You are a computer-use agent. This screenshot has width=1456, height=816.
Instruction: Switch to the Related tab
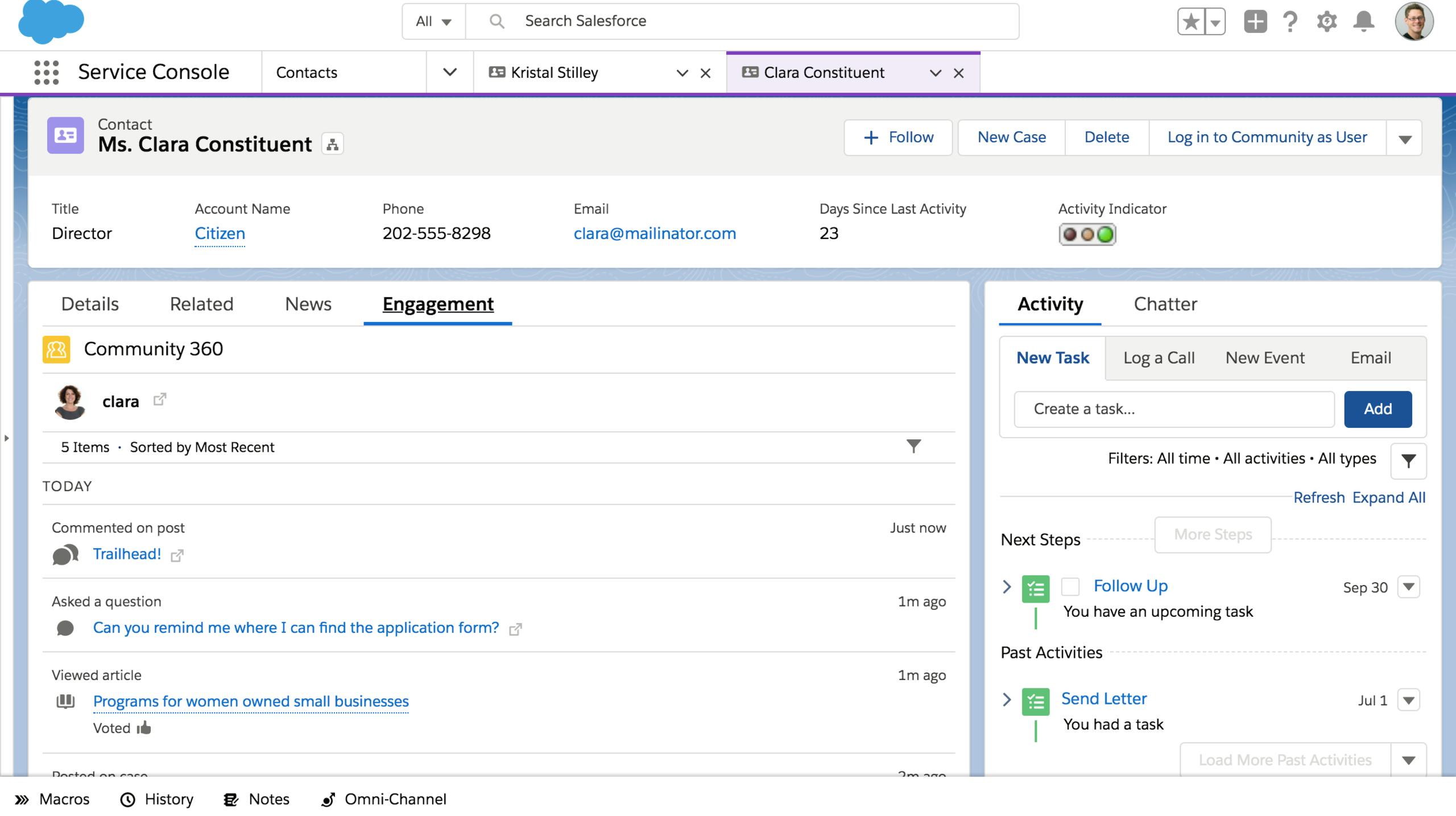[201, 304]
